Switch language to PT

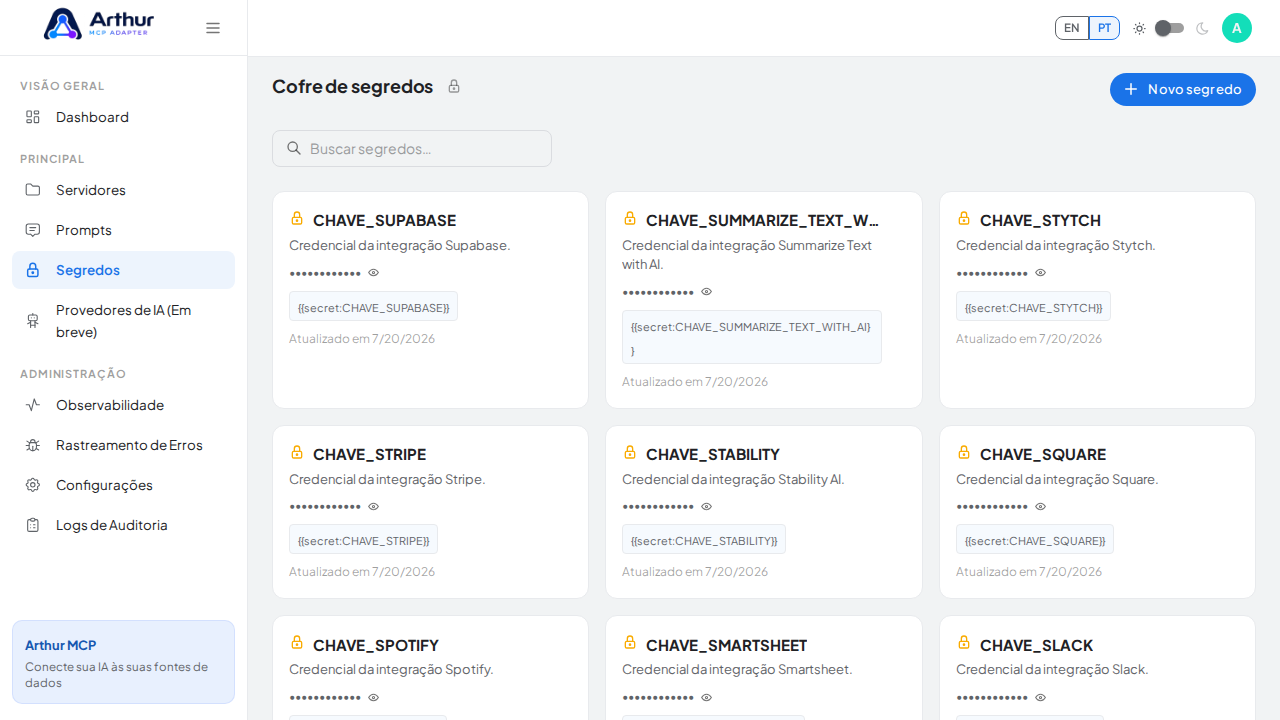1104,28
